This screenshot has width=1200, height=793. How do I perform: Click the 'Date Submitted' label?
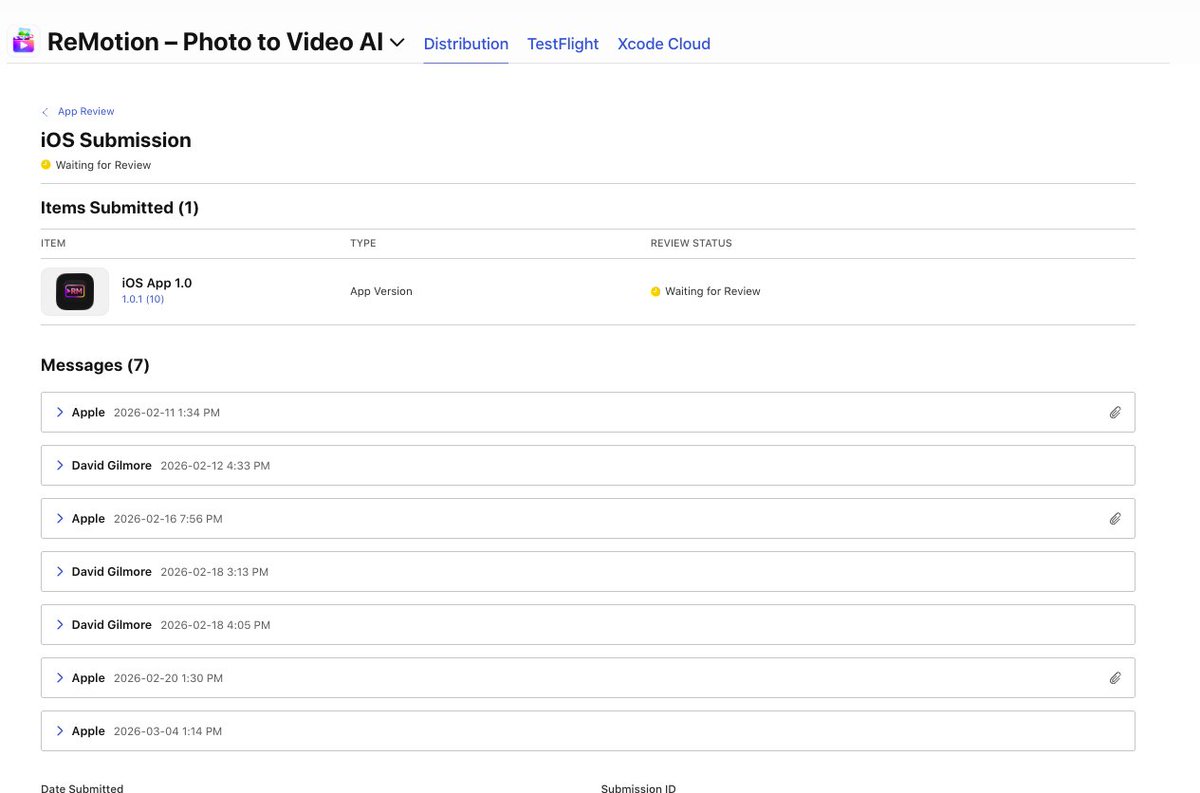82,788
